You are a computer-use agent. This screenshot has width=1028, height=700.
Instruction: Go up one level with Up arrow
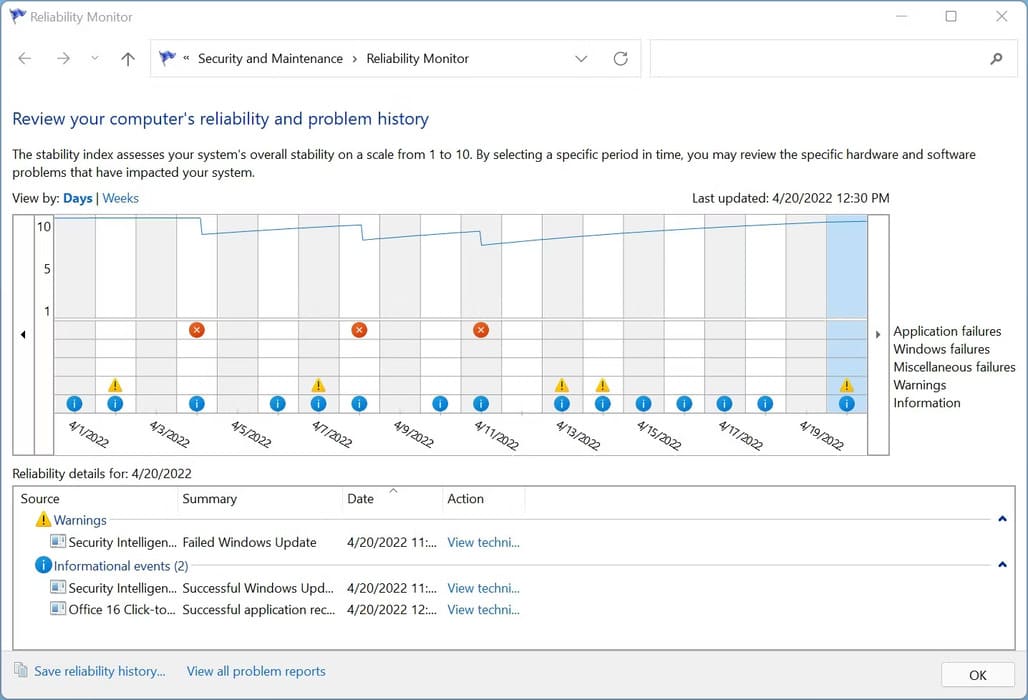tap(128, 59)
